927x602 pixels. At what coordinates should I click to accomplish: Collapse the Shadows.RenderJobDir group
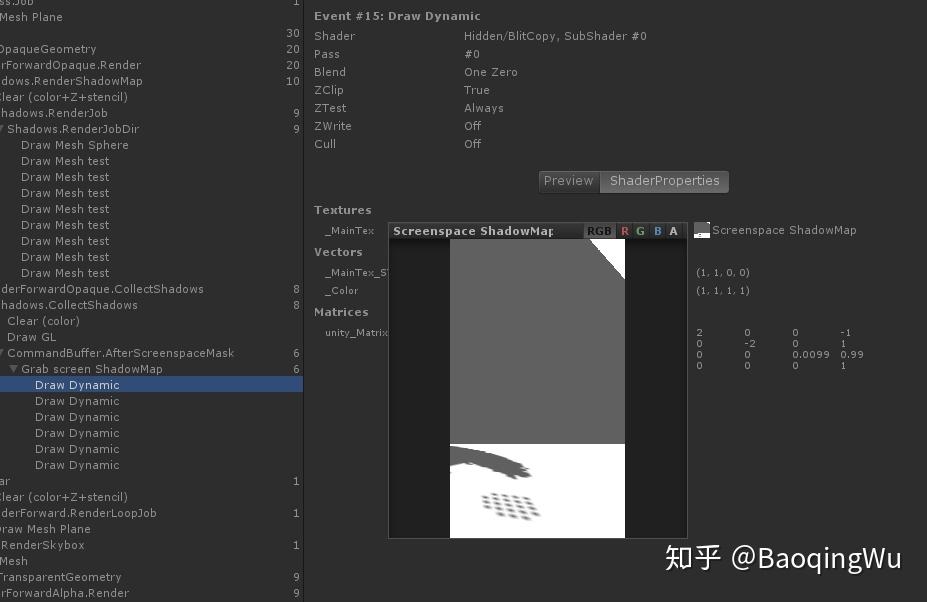[x=4, y=129]
